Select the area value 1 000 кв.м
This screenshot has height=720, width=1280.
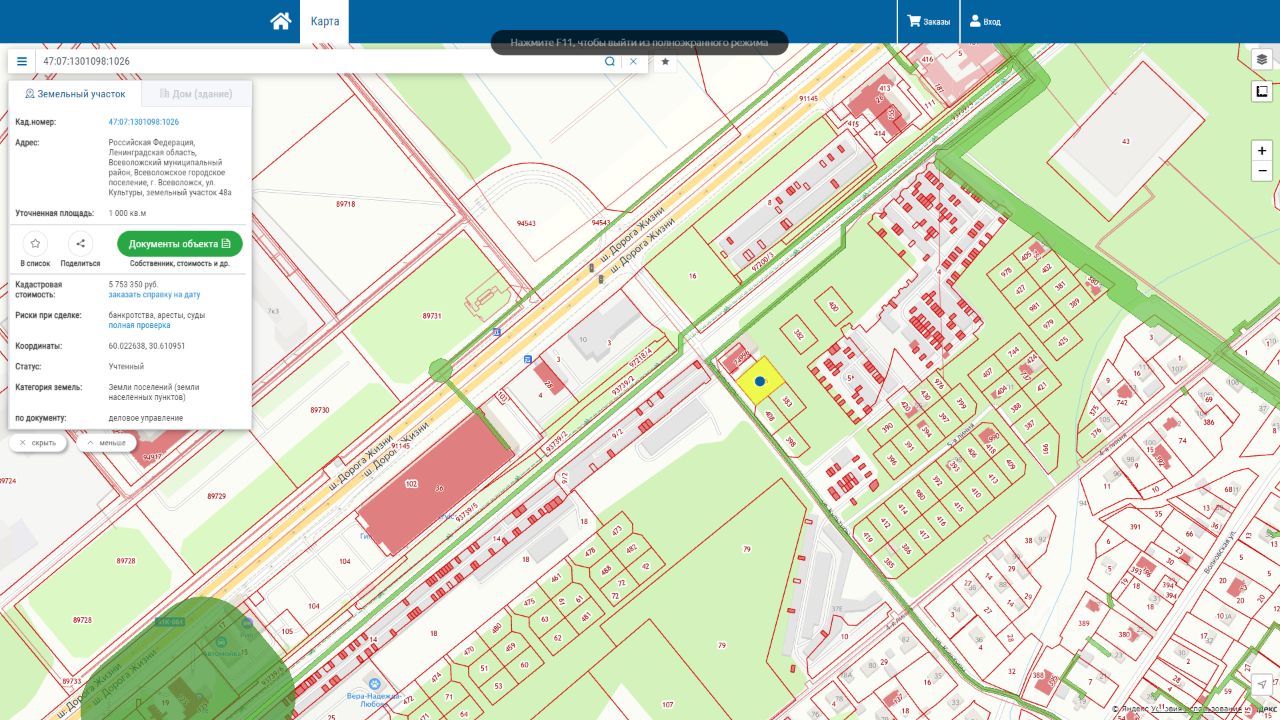point(127,214)
